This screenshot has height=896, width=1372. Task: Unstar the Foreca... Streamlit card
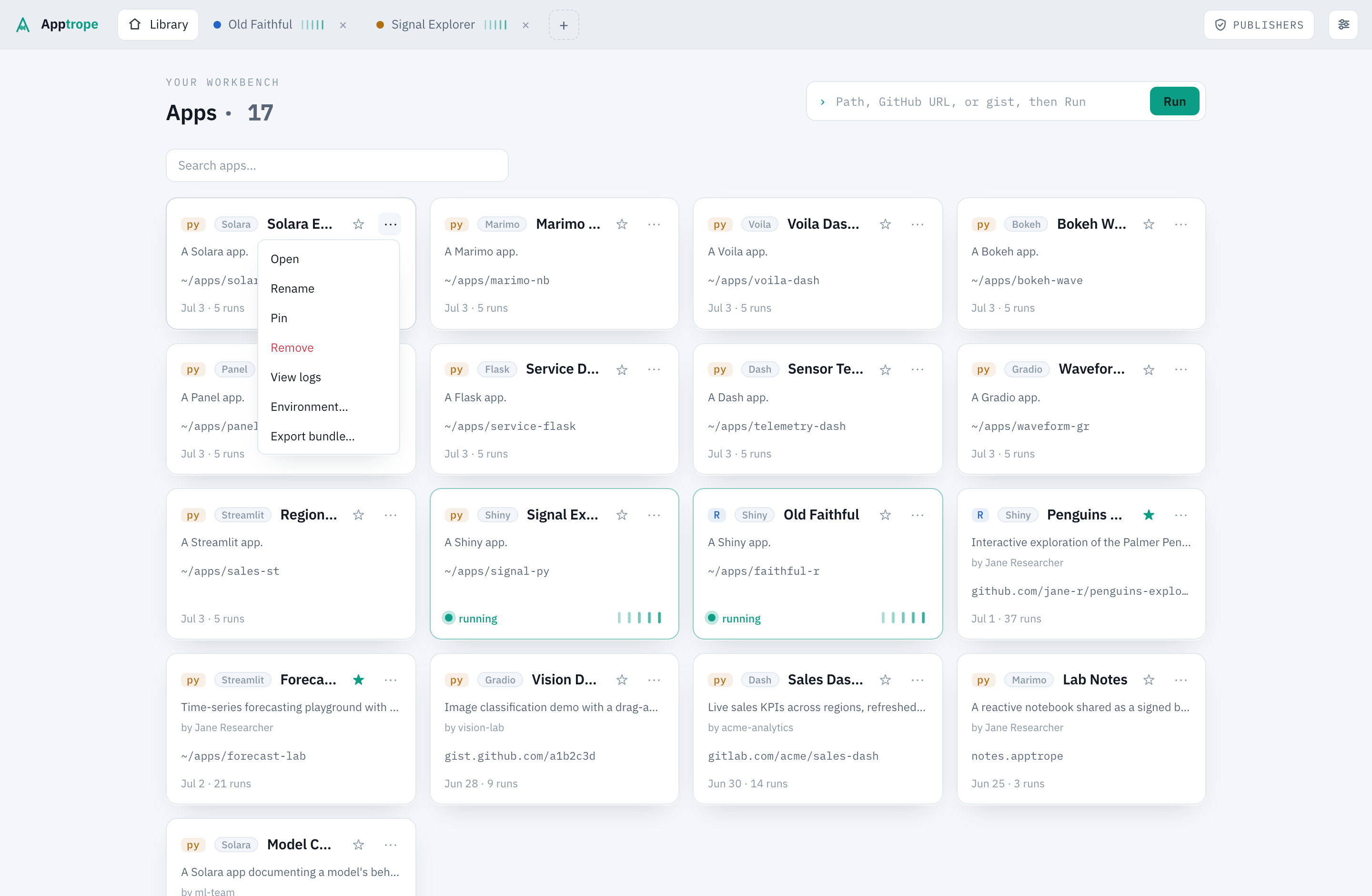point(359,679)
